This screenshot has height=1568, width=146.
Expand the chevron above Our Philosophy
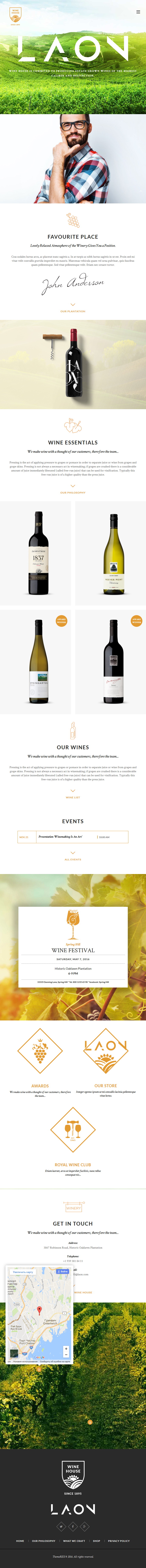73,486
